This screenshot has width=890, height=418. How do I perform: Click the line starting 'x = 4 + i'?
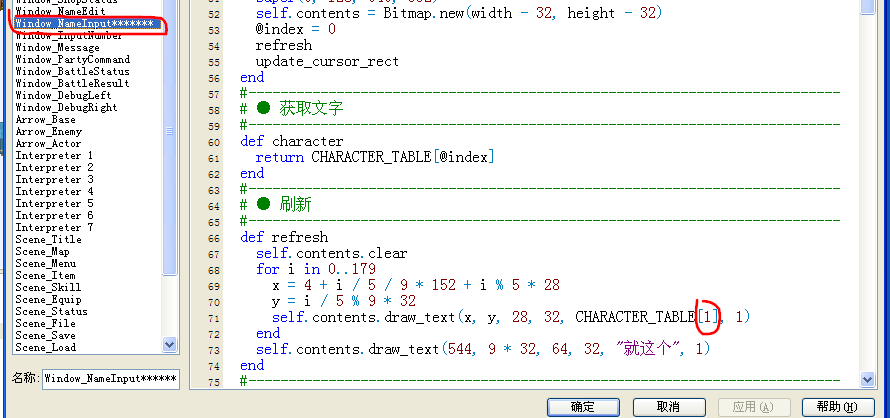[415, 285]
